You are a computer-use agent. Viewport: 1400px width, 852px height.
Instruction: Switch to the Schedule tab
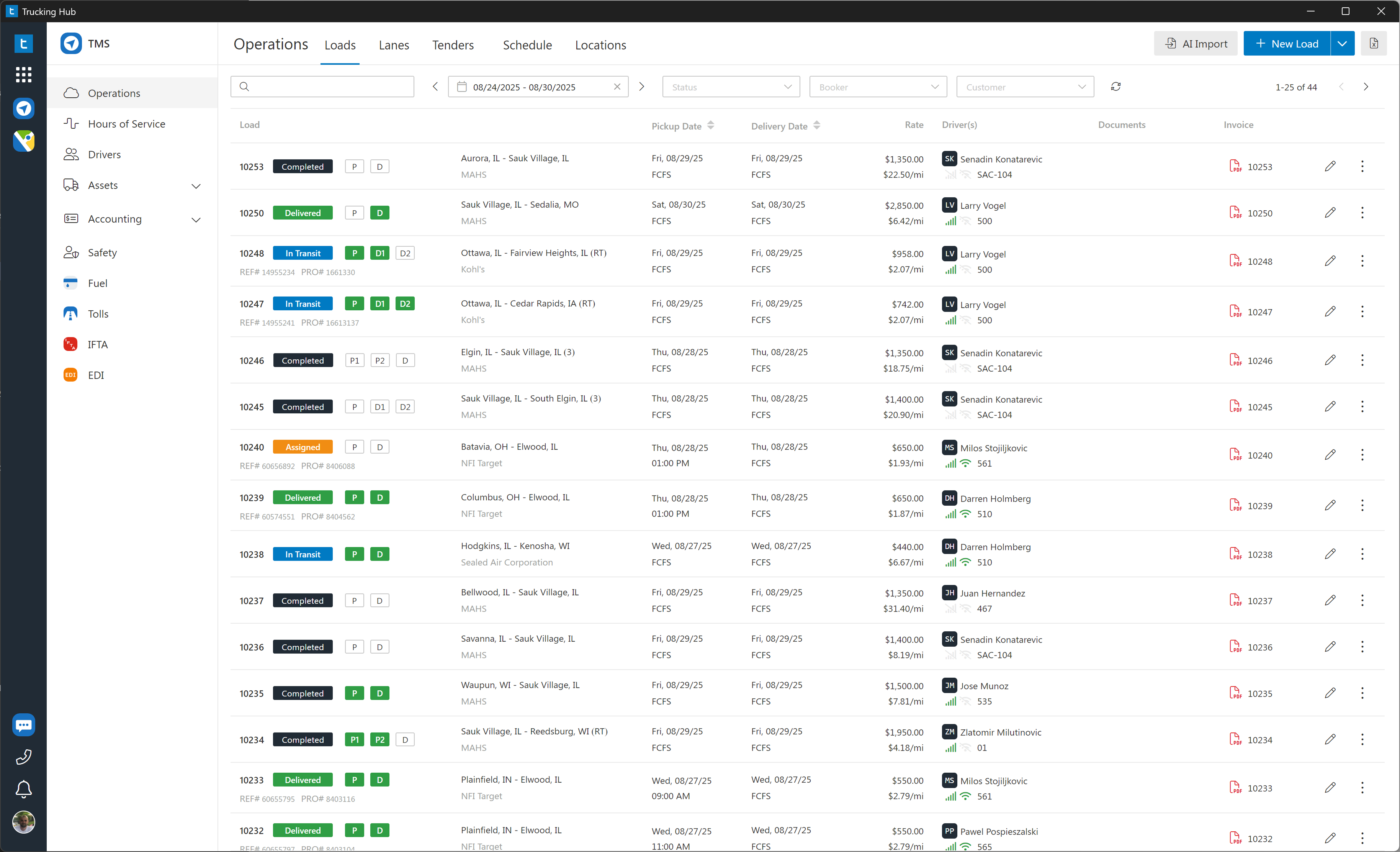[527, 45]
